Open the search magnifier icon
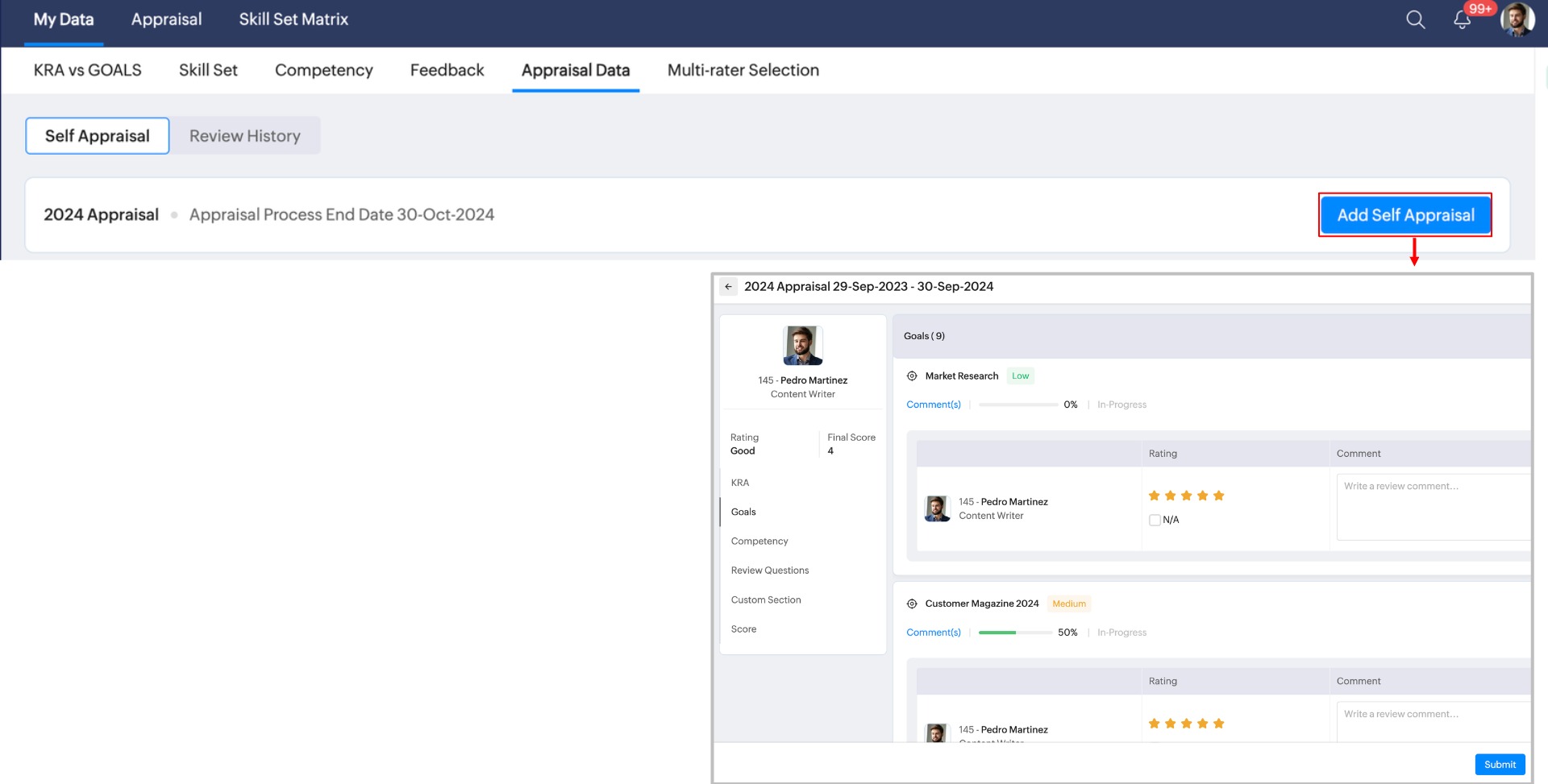1548x784 pixels. click(x=1415, y=20)
